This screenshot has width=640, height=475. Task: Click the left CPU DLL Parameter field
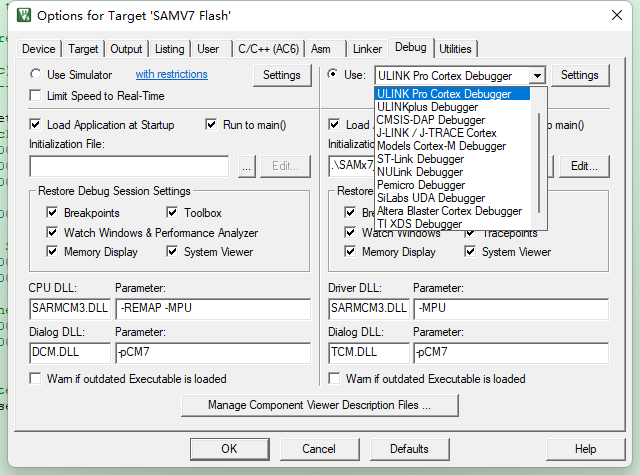(212, 309)
